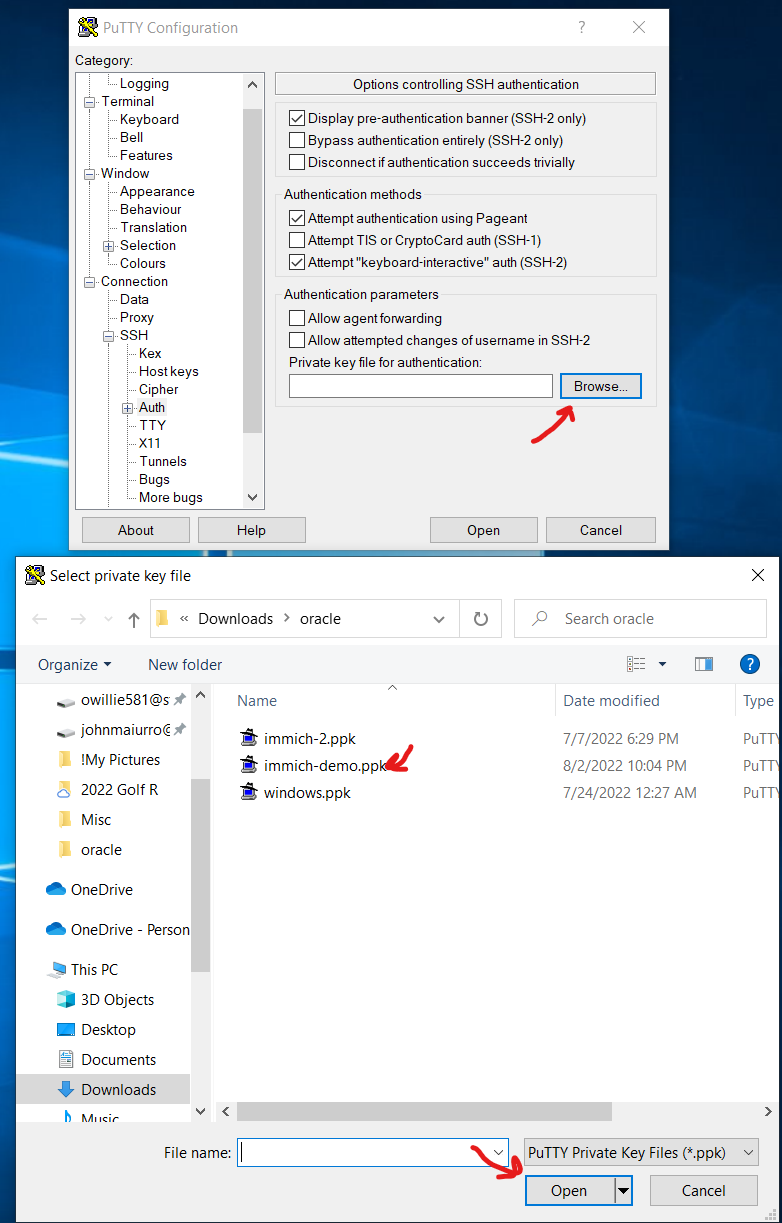Click Cancel in file dialog
The width and height of the screenshot is (782, 1223).
coord(704,1190)
